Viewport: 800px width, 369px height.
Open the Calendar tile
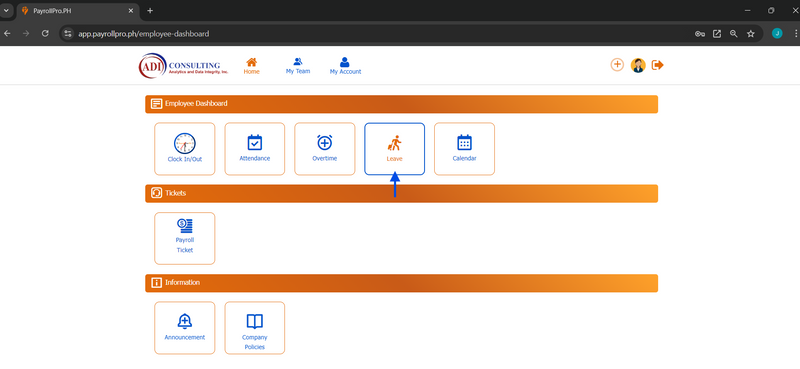point(464,149)
